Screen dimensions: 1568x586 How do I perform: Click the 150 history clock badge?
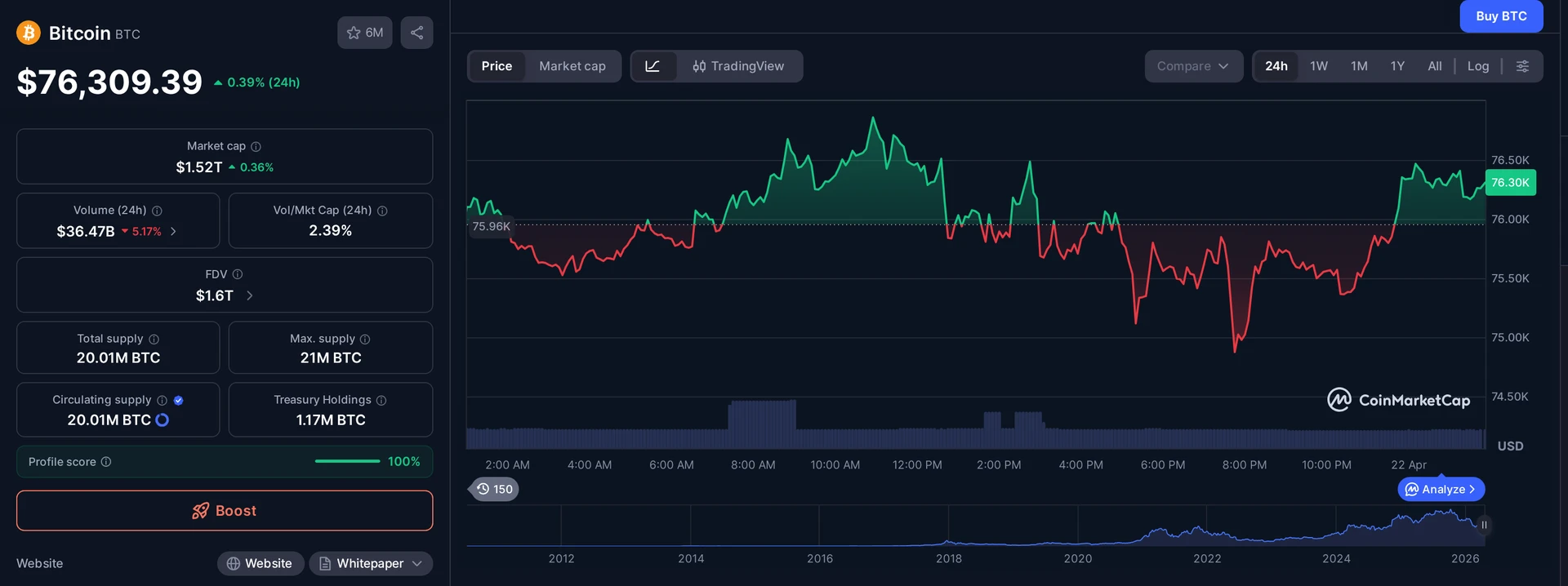click(x=495, y=489)
